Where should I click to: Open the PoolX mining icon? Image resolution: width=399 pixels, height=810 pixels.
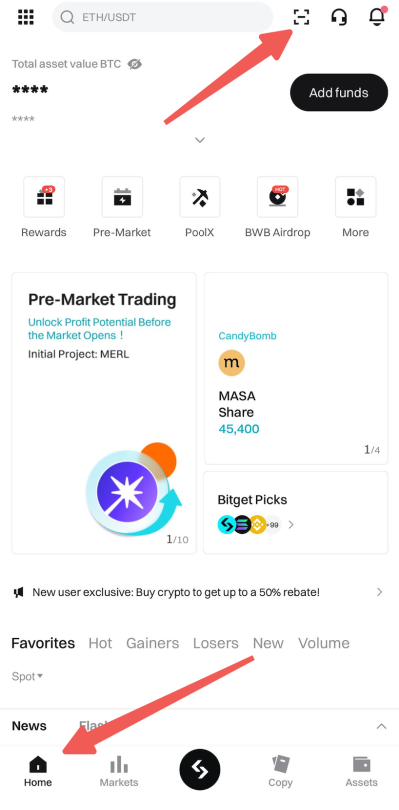(x=200, y=197)
